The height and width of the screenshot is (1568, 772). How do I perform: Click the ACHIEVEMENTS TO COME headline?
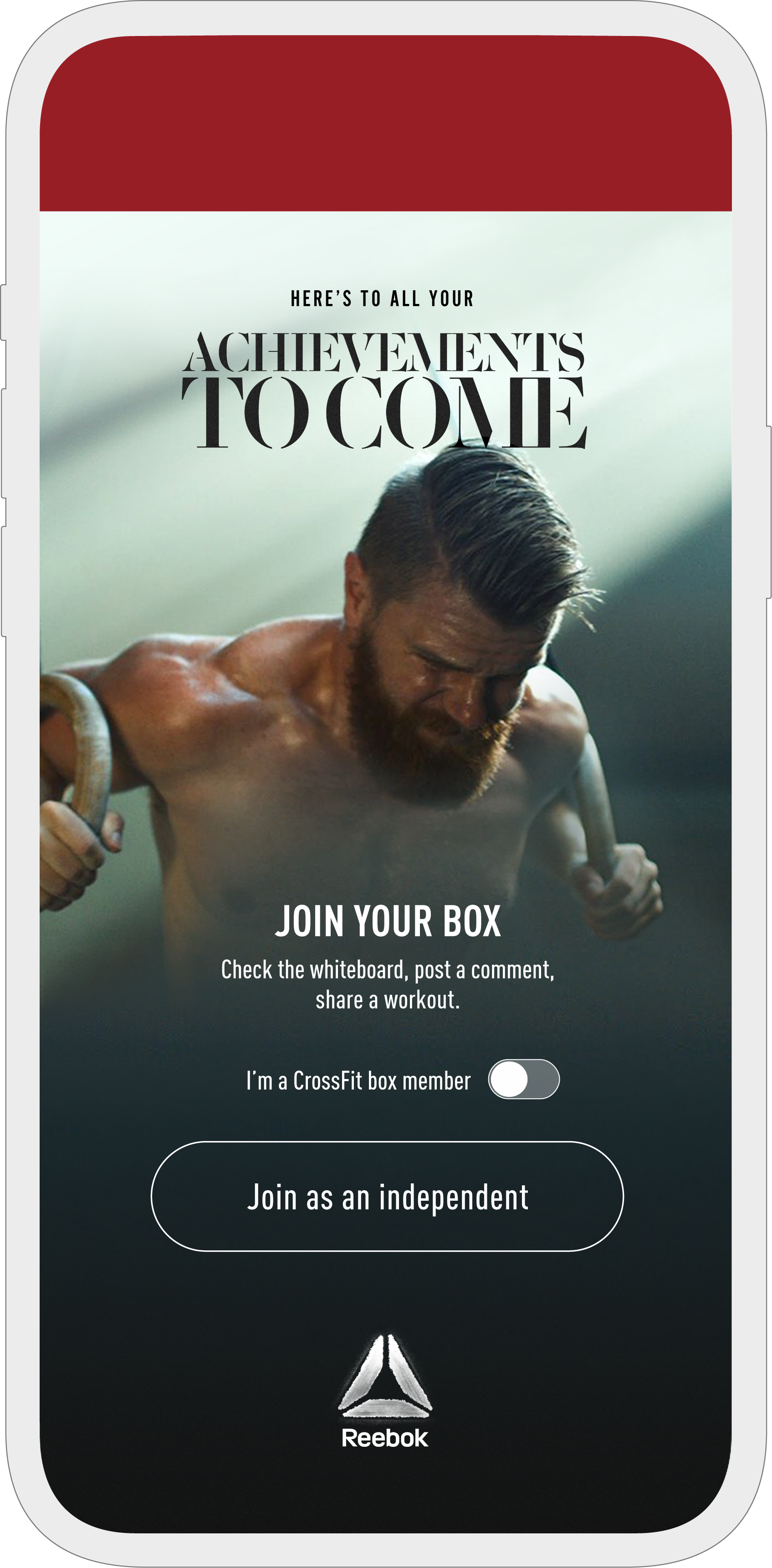pos(384,390)
